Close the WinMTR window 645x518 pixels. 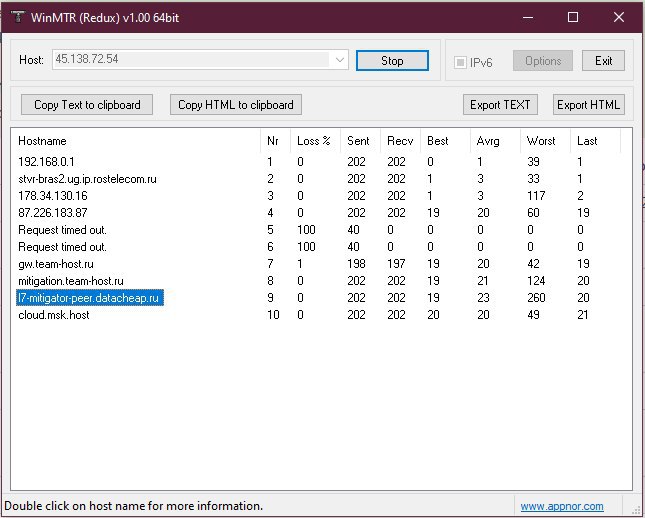point(619,17)
